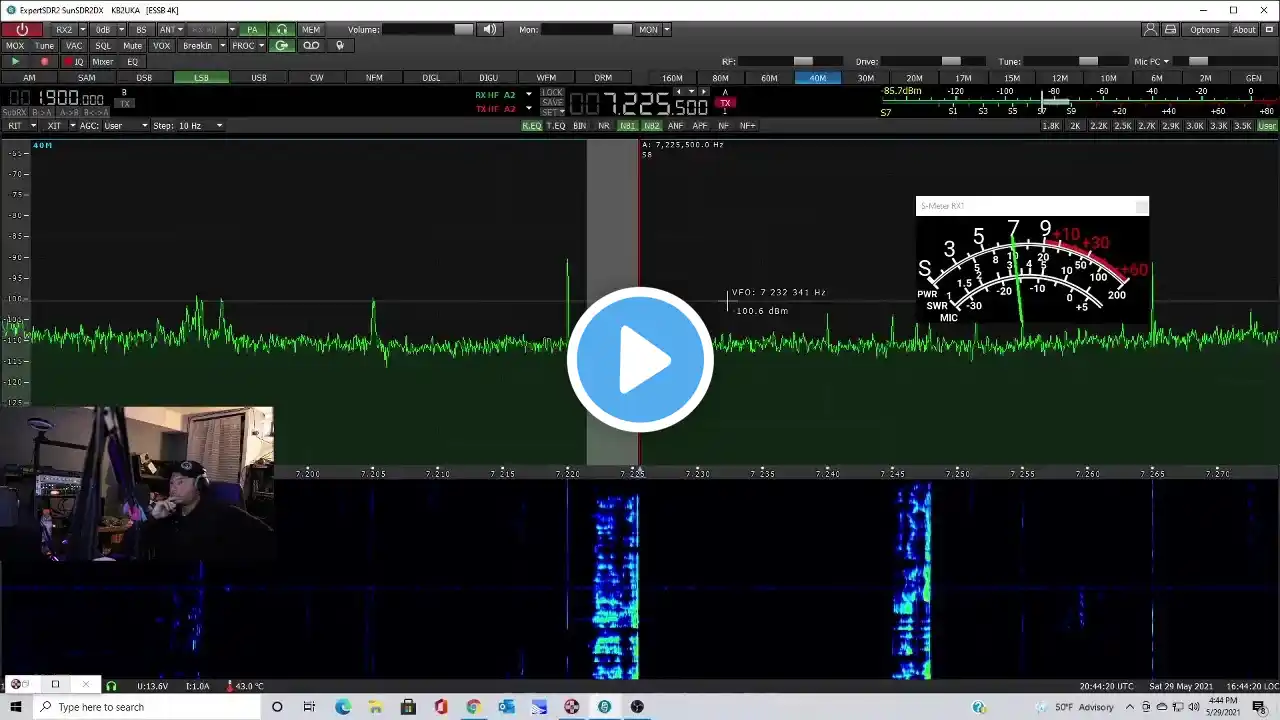Open the MON dropdown arrow

(x=666, y=30)
